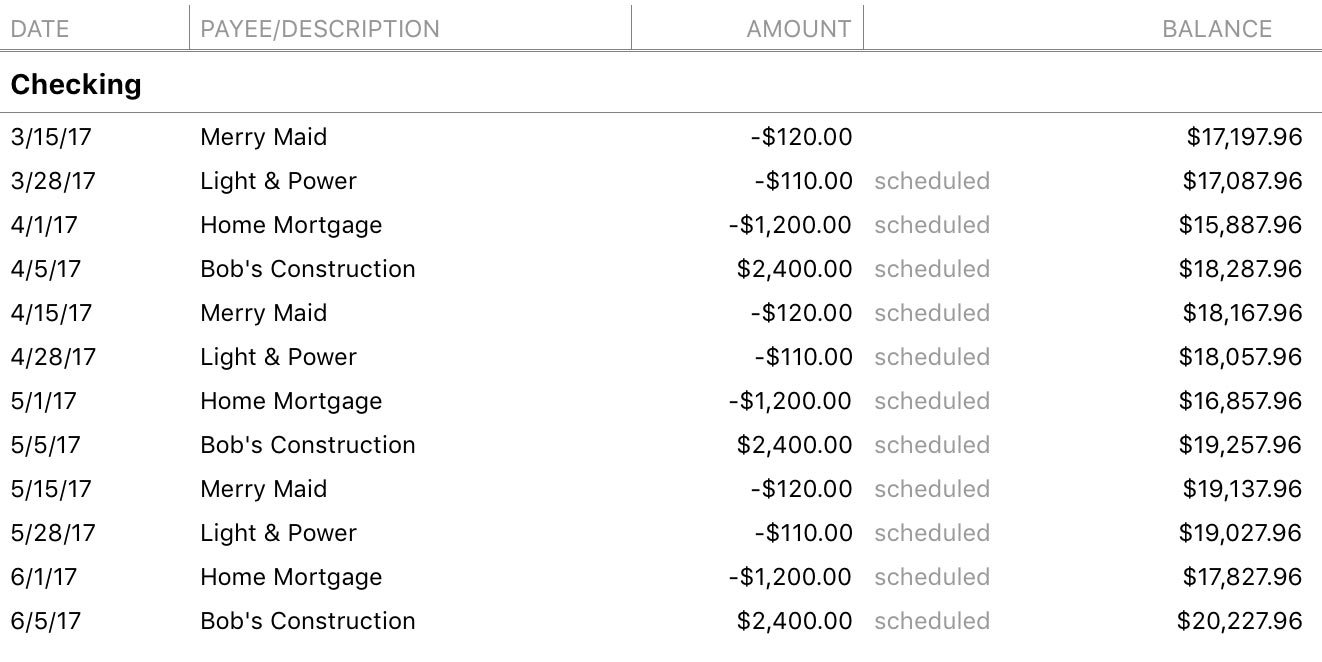This screenshot has height=662, width=1322.
Task: Select the Checking account group header
Action: click(x=76, y=85)
